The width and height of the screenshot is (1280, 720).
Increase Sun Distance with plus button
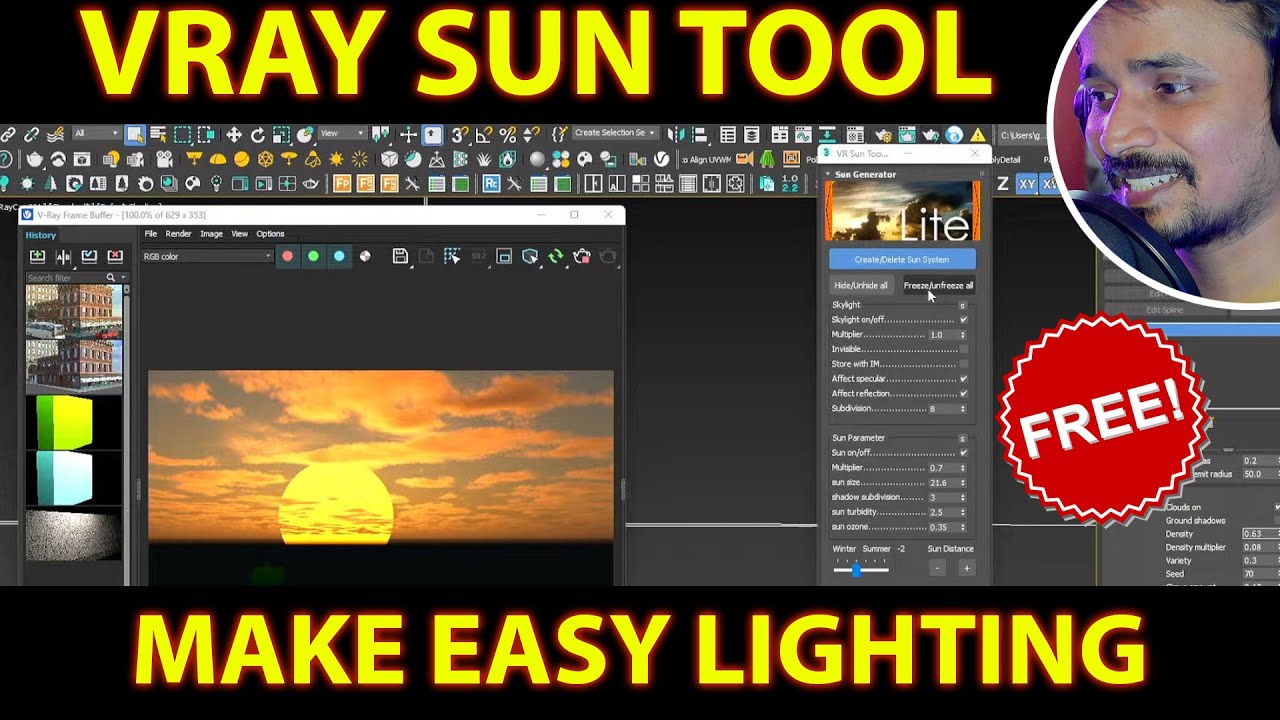click(x=966, y=568)
